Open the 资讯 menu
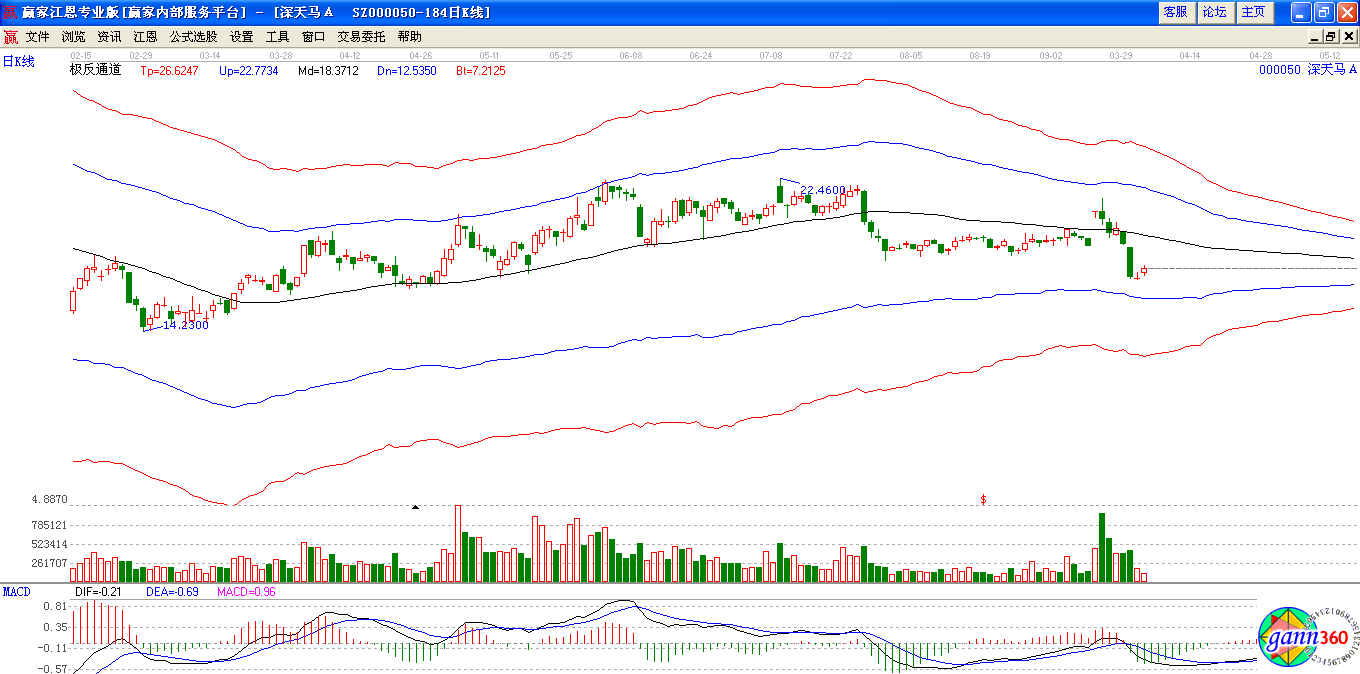This screenshot has width=1360, height=674. pyautogui.click(x=109, y=37)
